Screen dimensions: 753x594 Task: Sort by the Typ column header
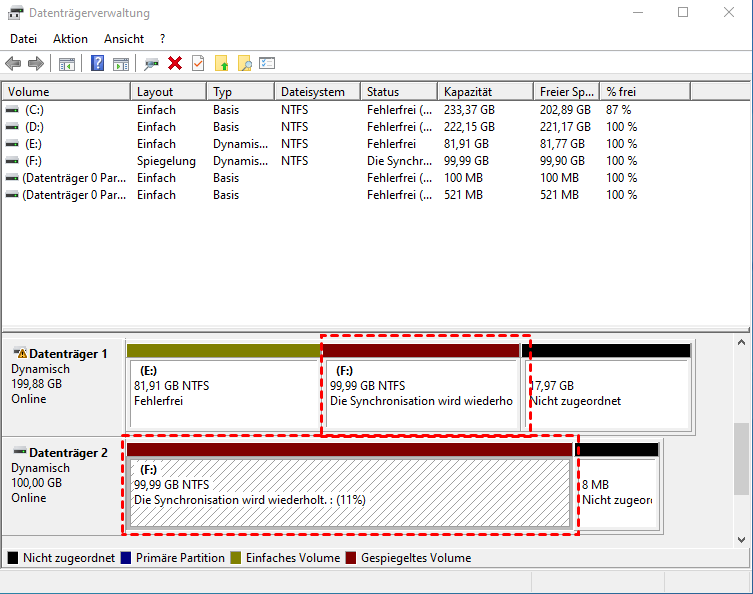point(241,92)
